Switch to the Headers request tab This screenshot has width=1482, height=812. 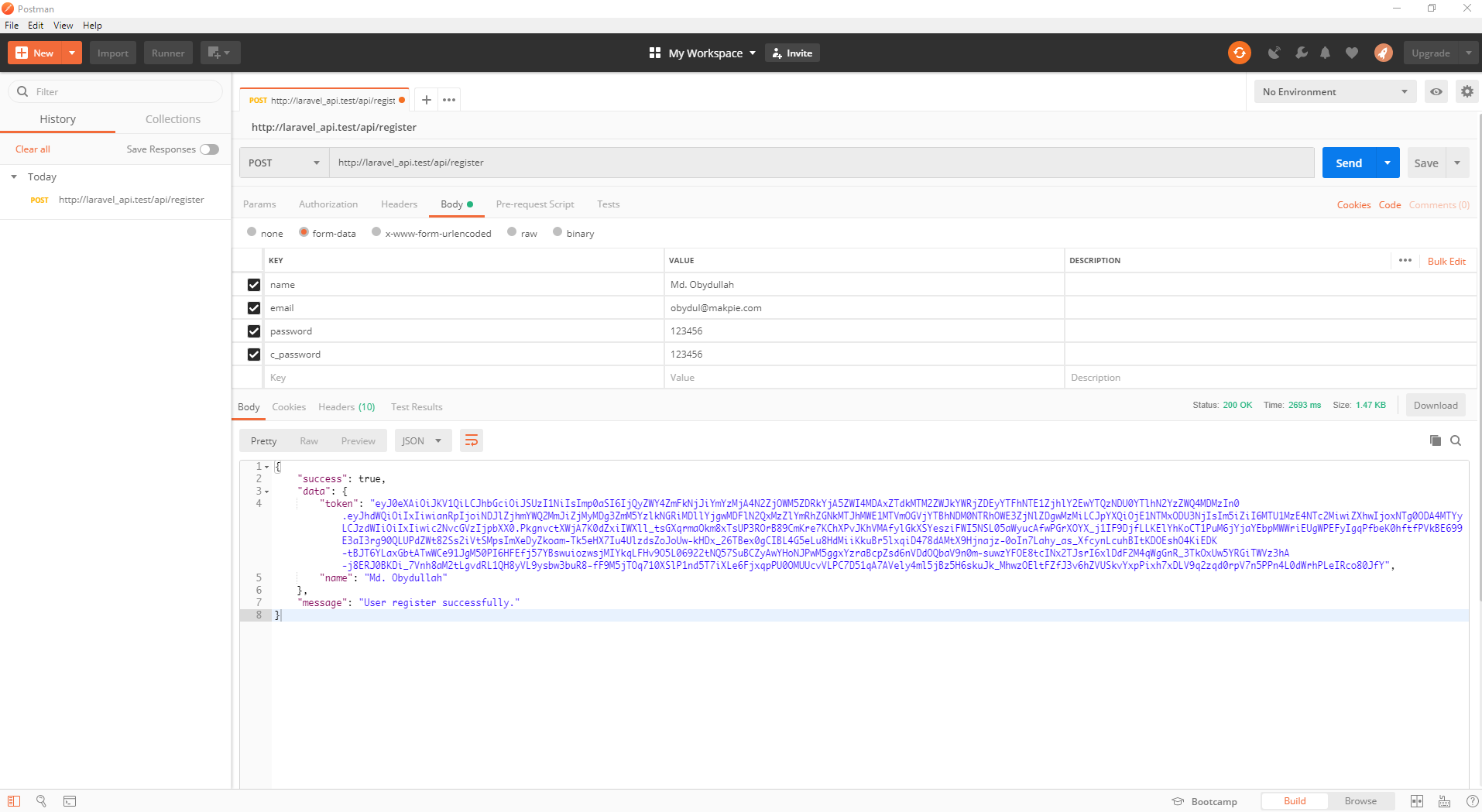click(x=399, y=204)
